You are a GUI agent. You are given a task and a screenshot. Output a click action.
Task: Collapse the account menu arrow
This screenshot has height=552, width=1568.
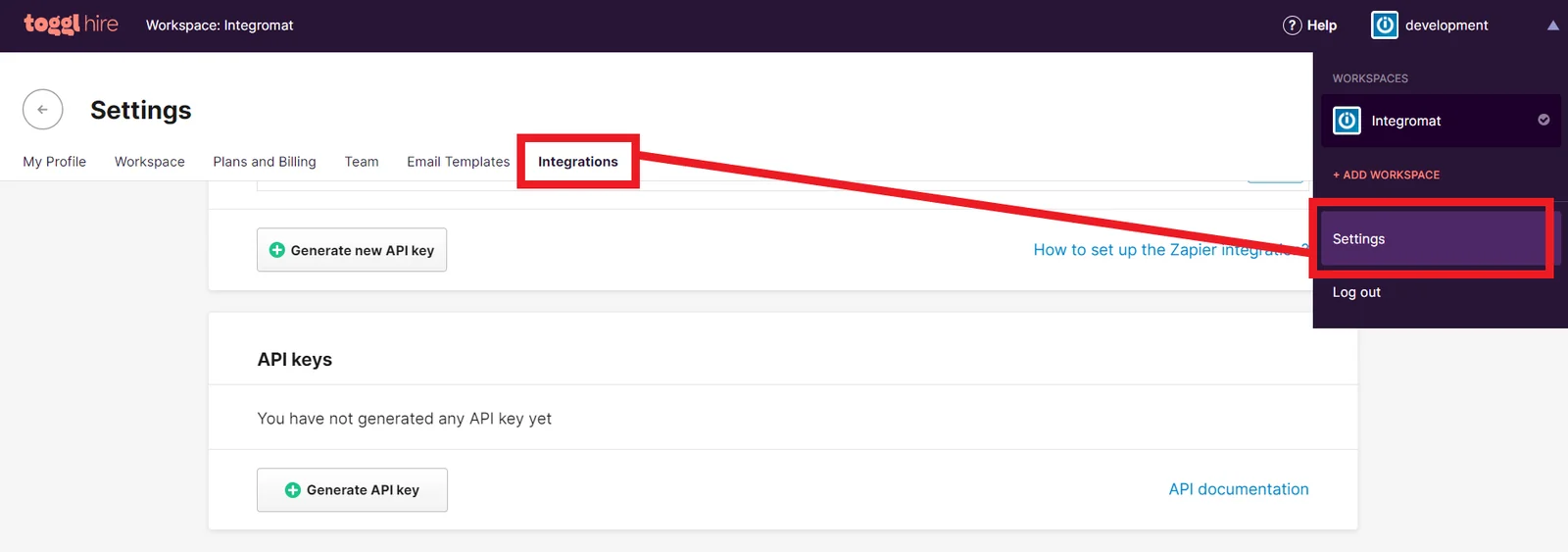1553,25
